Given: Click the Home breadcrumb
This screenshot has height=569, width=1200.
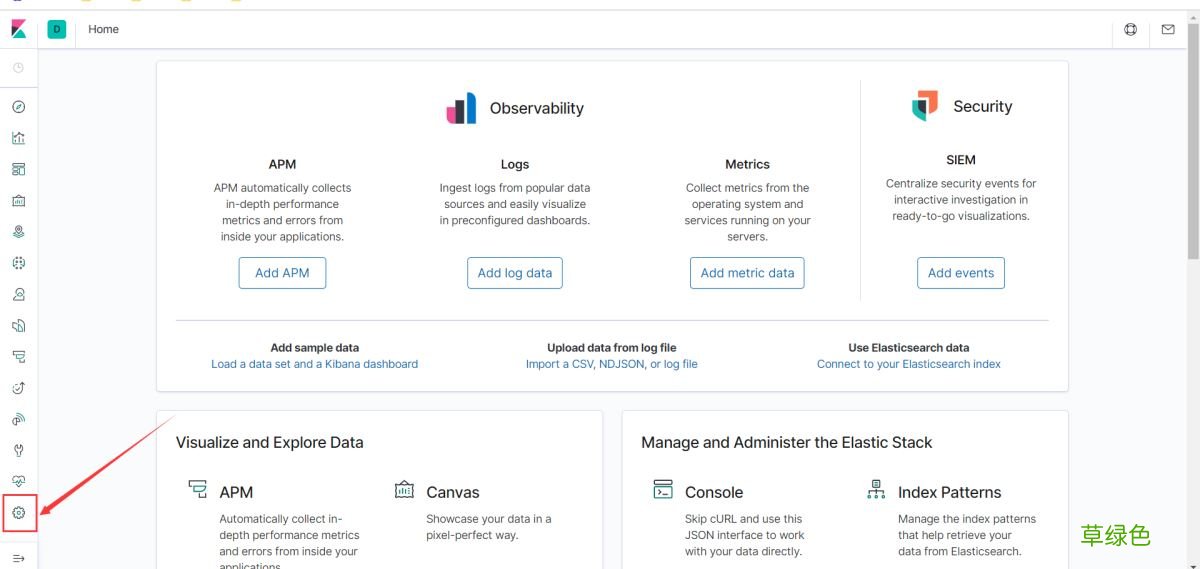Looking at the screenshot, I should tap(103, 30).
